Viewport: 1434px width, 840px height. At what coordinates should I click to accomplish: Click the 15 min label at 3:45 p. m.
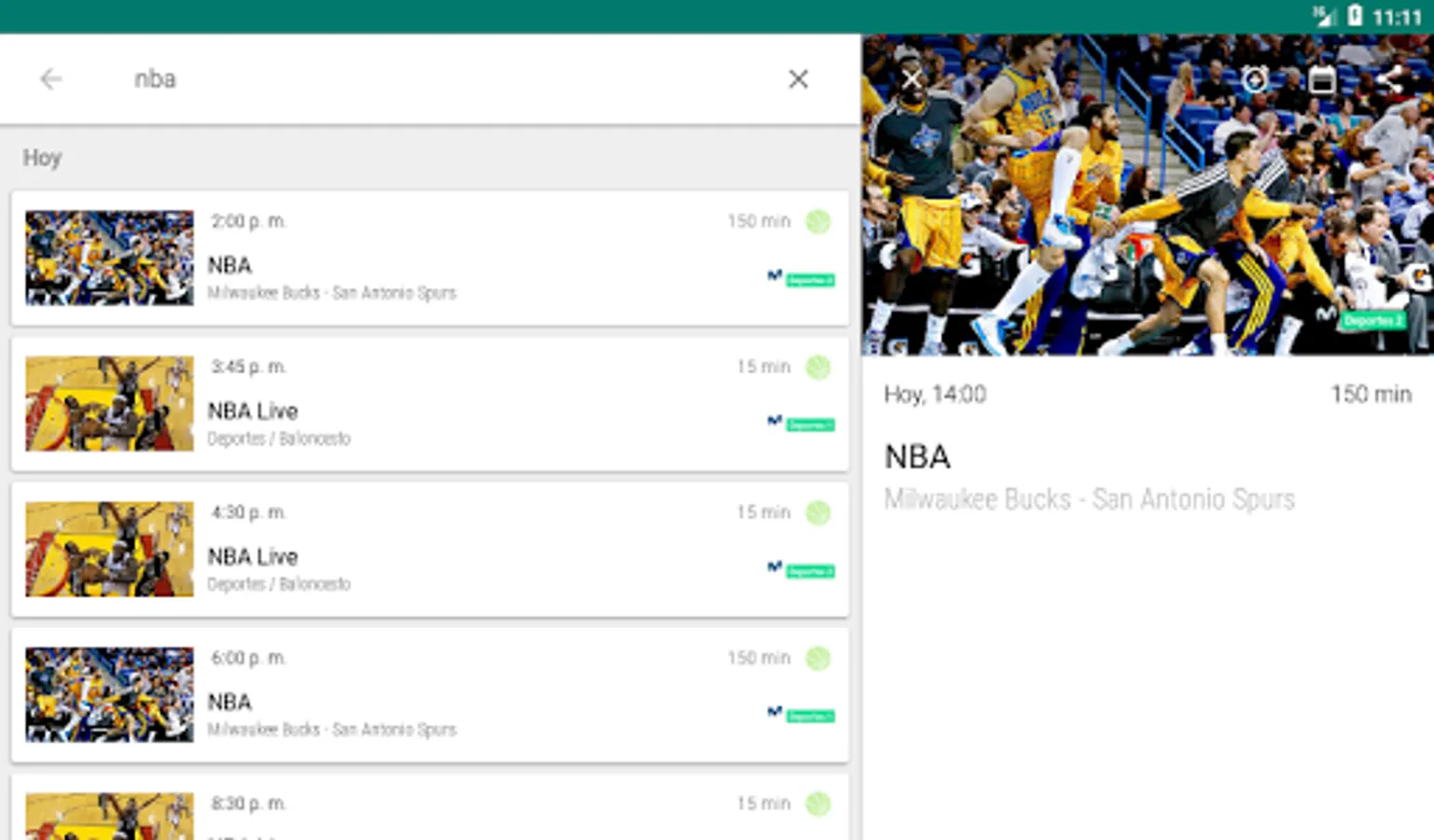[x=764, y=367]
